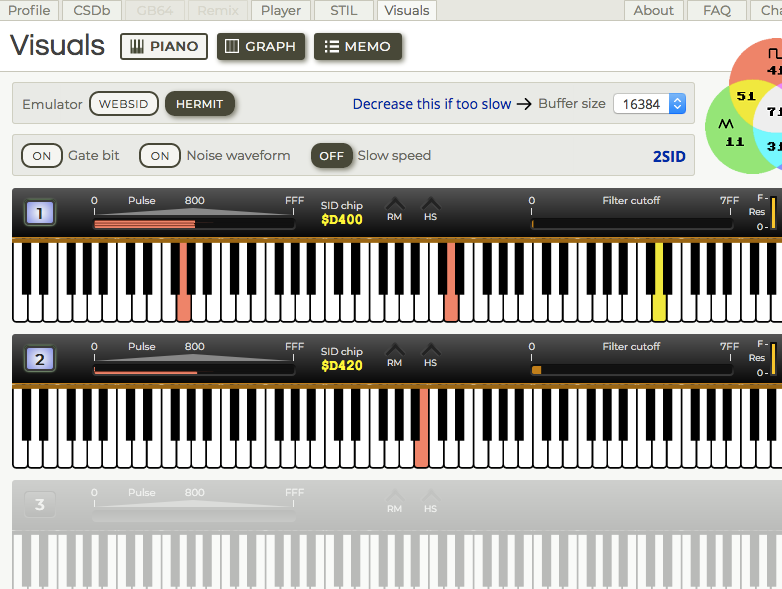The width and height of the screenshot is (782, 589).
Task: Click the list icon in MEMO button
Action: (332, 46)
